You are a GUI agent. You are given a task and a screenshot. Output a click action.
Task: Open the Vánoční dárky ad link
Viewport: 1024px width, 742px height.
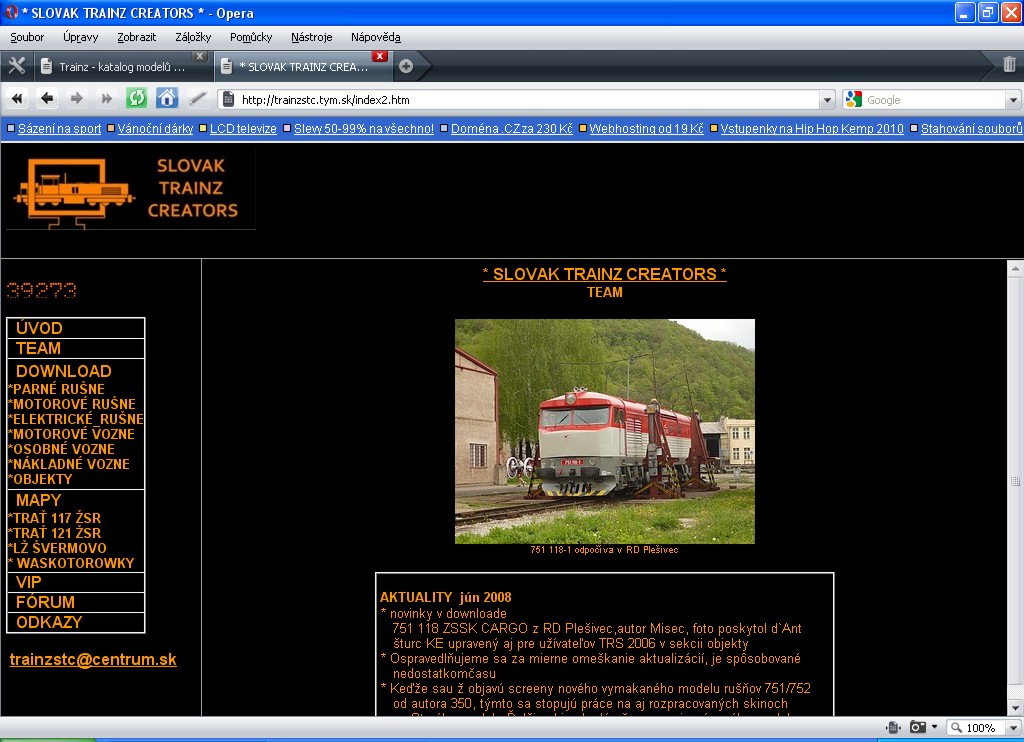[155, 129]
